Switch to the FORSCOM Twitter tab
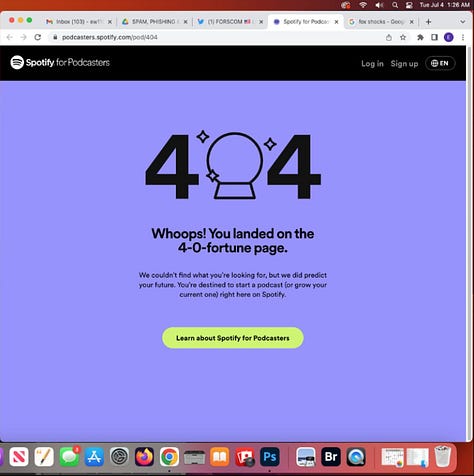 tap(230, 22)
